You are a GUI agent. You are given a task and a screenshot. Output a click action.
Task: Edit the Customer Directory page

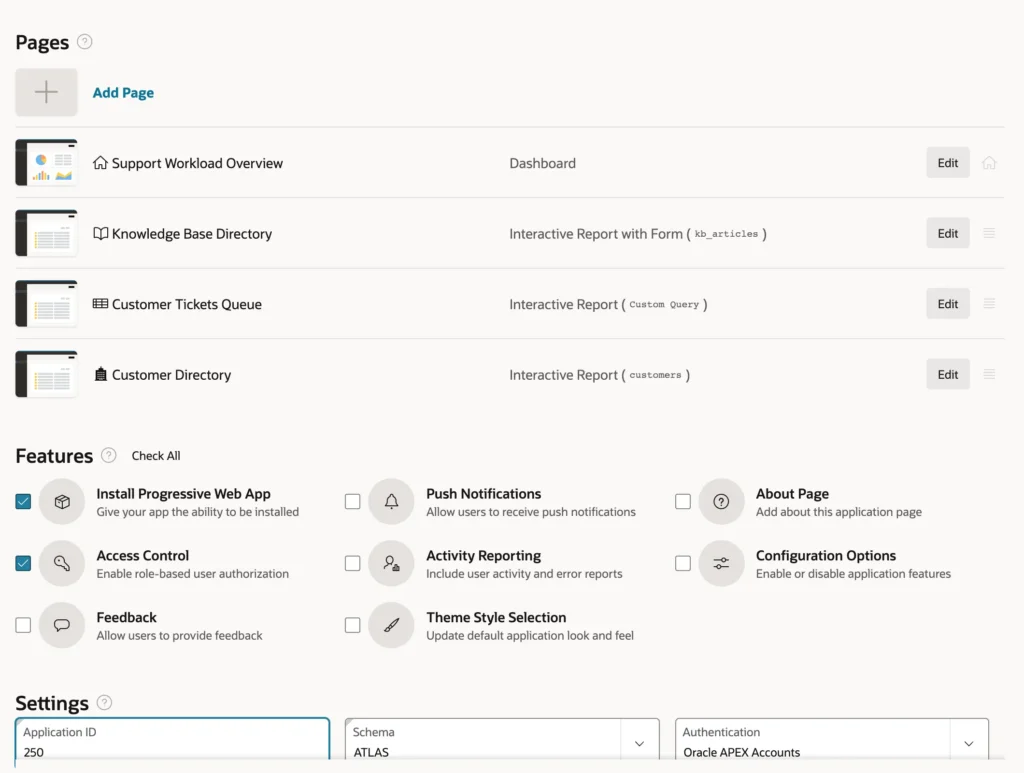(948, 374)
